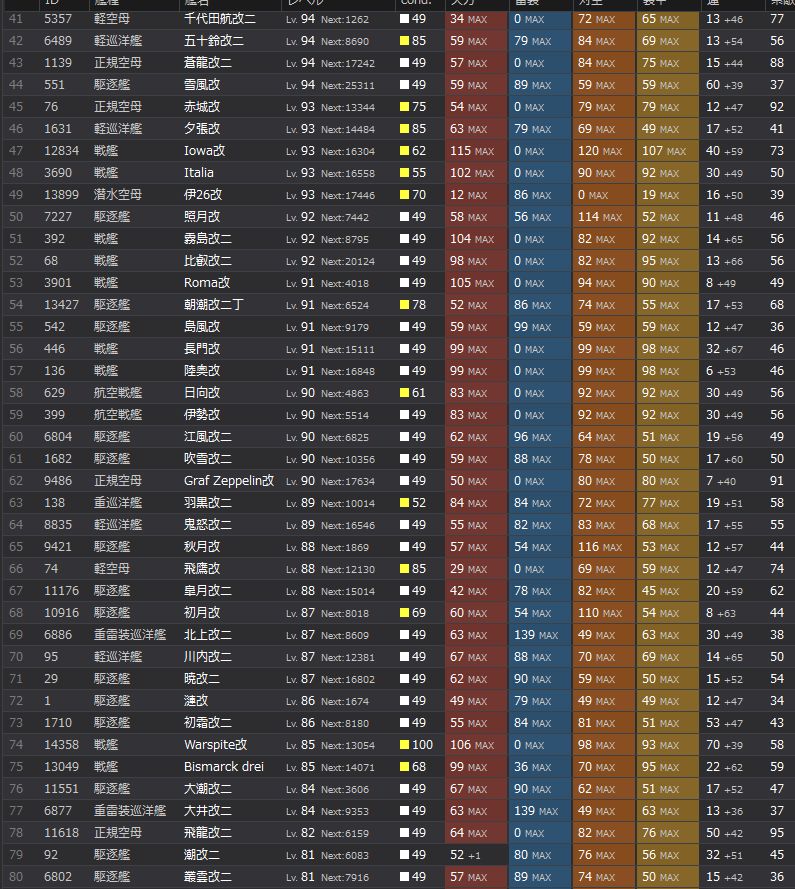This screenshot has height=889, width=795.
Task: Click the Graf Zeppelin改 name cell
Action: point(229,481)
